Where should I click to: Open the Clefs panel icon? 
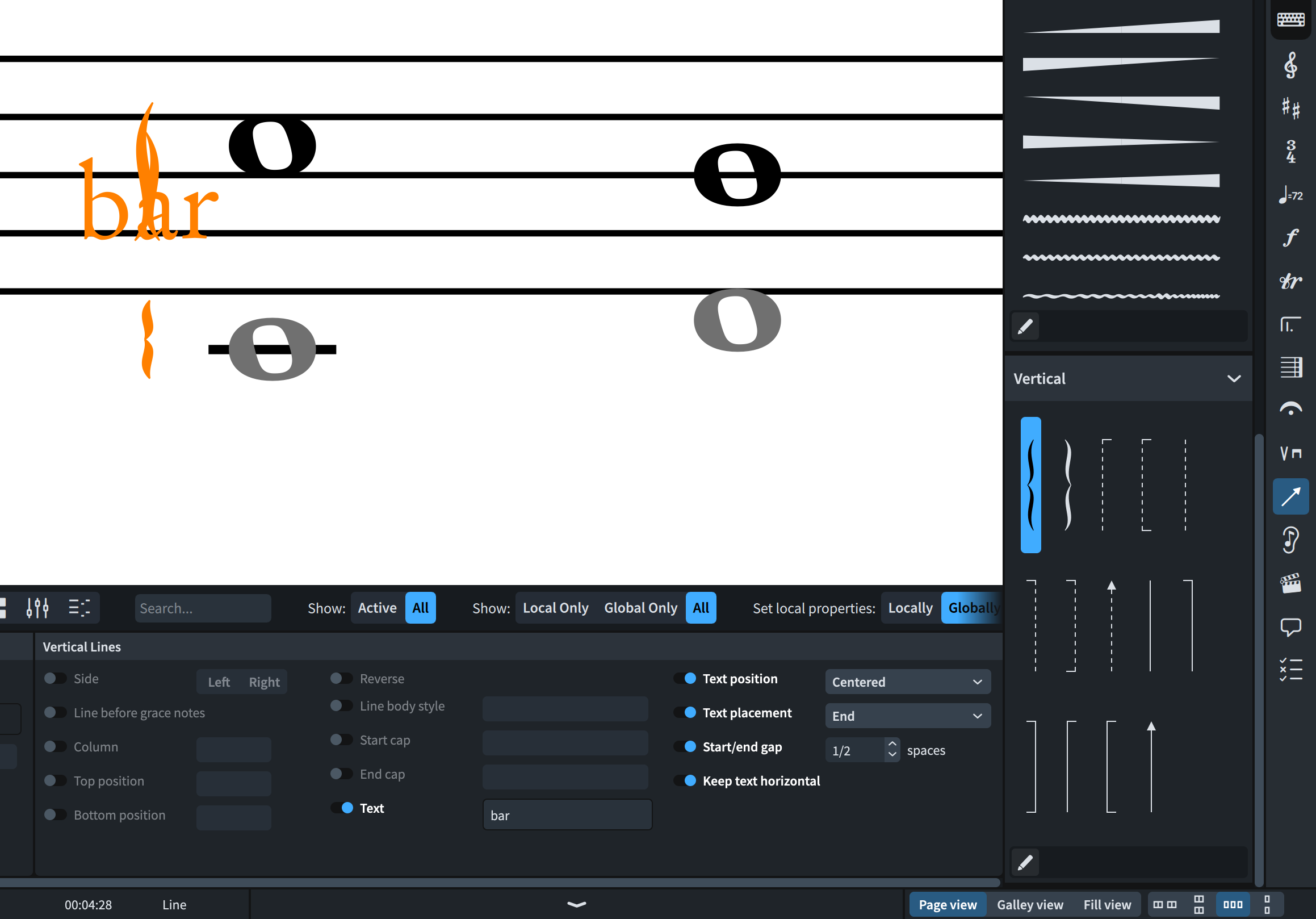coord(1290,65)
